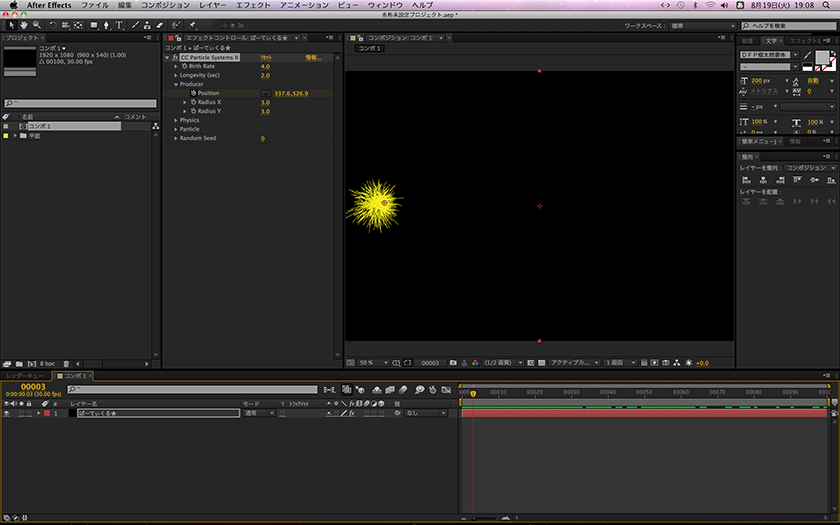Switch to the レンダーキュー tab
This screenshot has width=840, height=525.
tap(25, 376)
